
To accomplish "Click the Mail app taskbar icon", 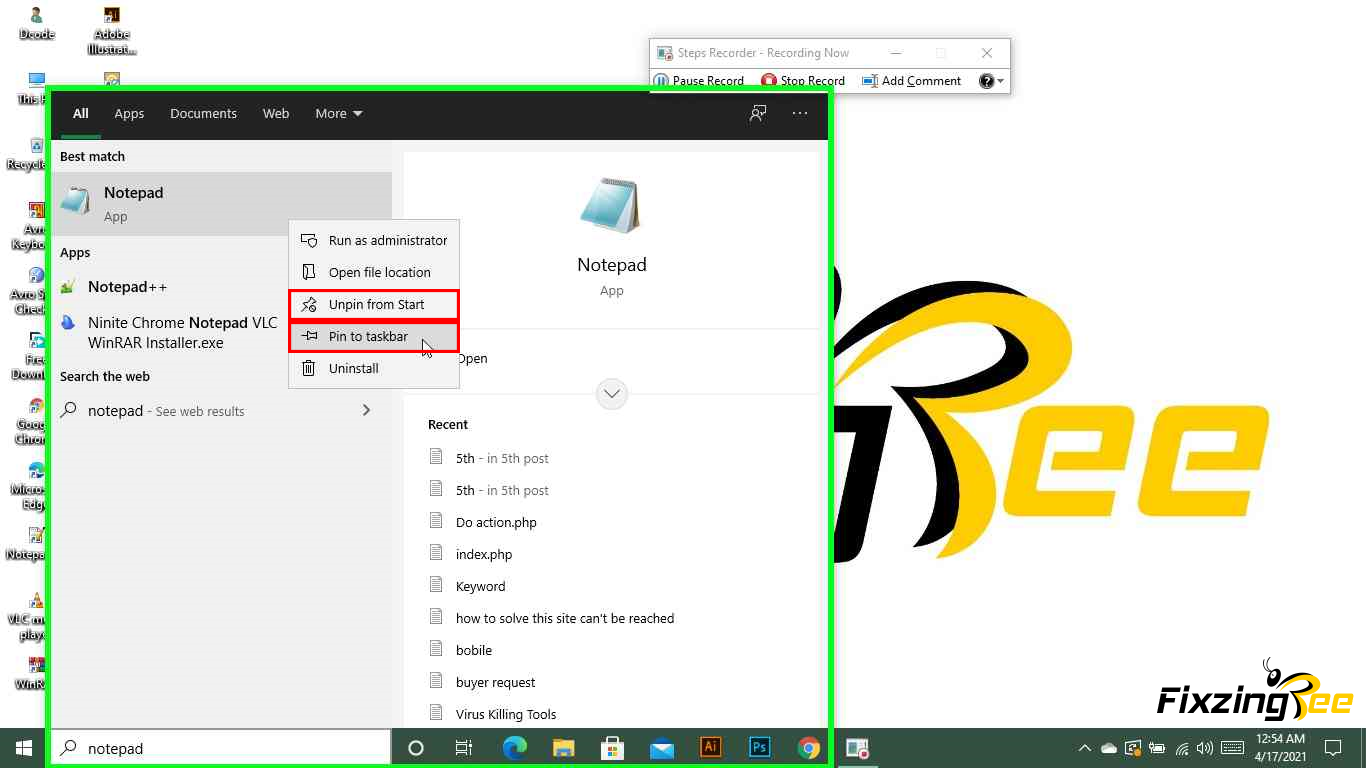I will click(x=662, y=748).
